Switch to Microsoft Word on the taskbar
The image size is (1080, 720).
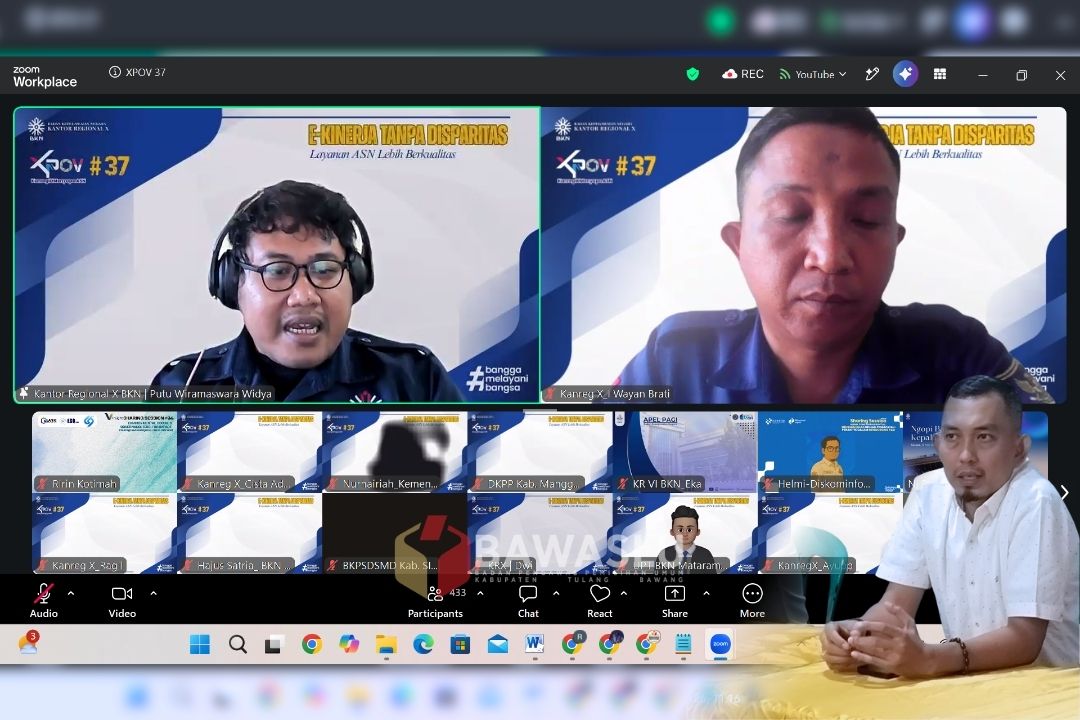tap(534, 644)
